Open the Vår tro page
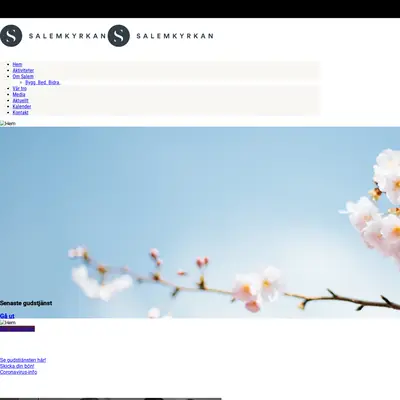The image size is (400, 400). coord(20,88)
